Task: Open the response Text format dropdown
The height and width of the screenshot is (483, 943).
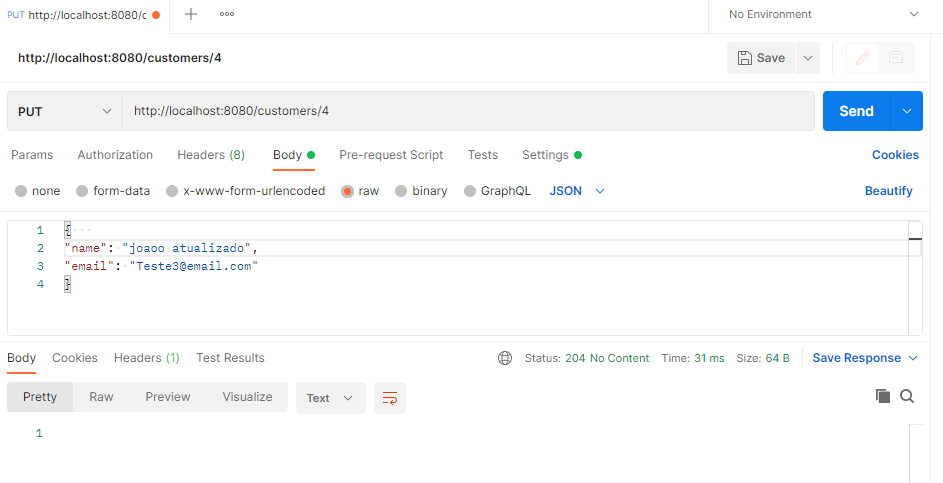Action: pyautogui.click(x=330, y=398)
